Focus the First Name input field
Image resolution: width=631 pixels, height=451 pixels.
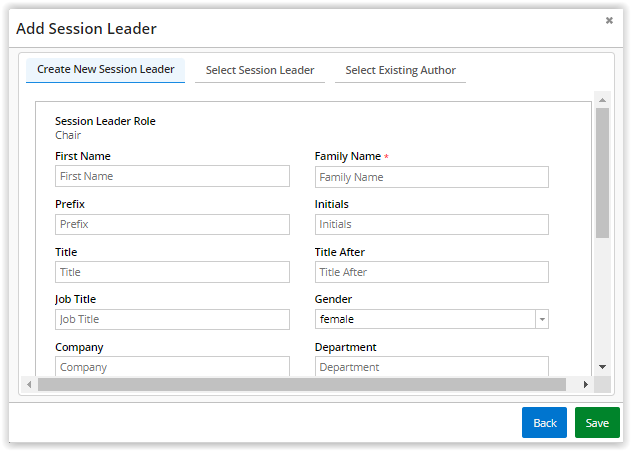tap(172, 176)
